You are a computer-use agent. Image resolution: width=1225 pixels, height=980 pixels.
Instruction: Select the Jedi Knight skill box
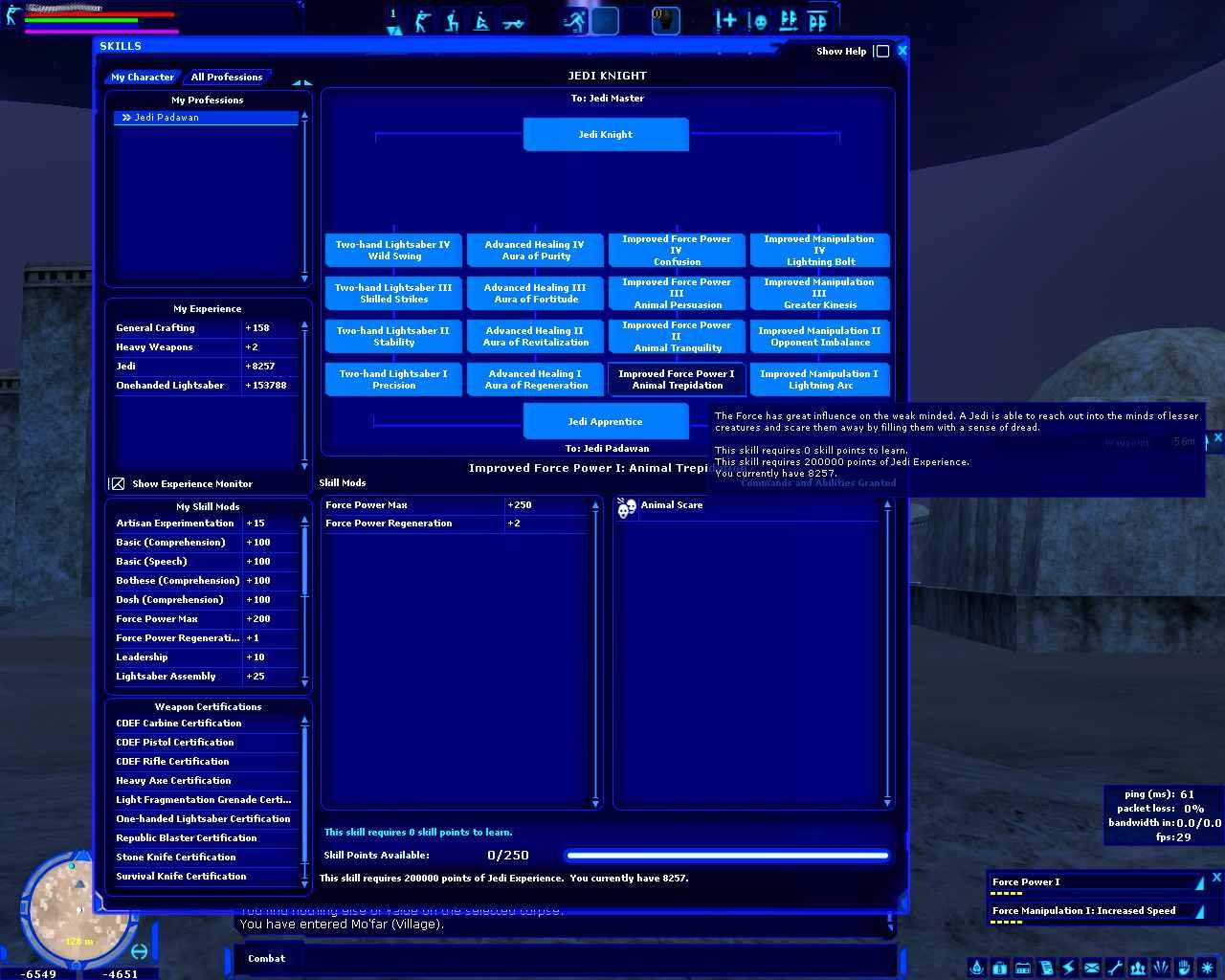(606, 134)
